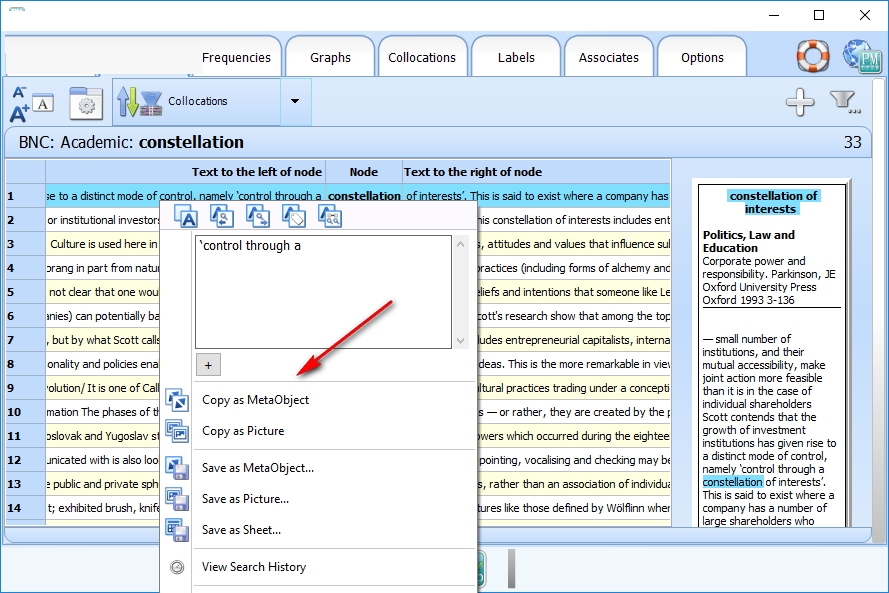The width and height of the screenshot is (889, 593).
Task: Select the Associates tab
Action: point(608,58)
